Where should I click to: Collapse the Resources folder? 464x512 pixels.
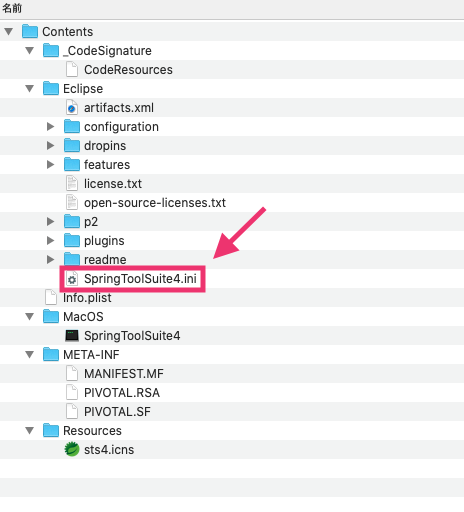30,431
